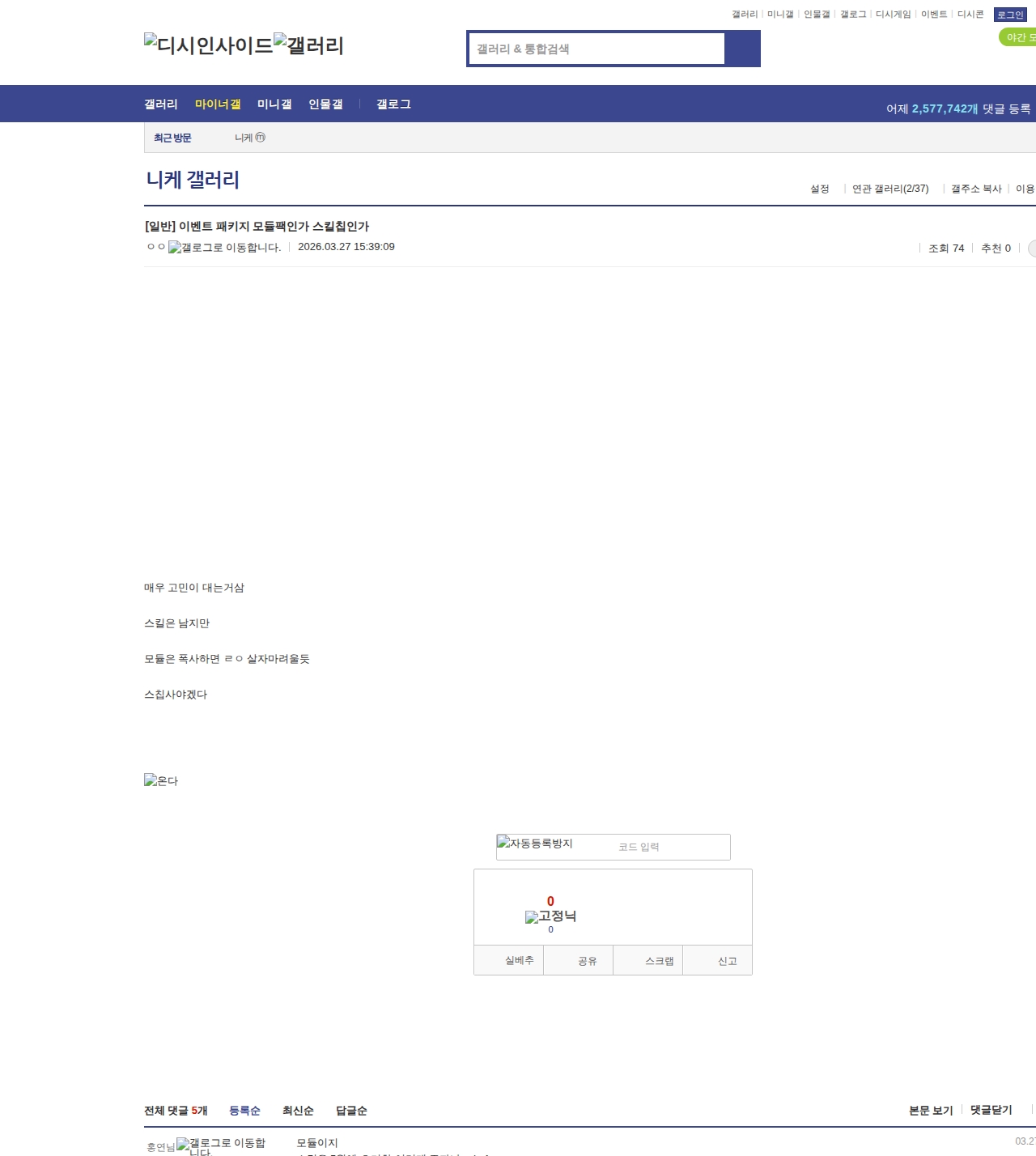Image resolution: width=1036 pixels, height=1156 pixels.
Task: Toggle the green 야간 모드 switch
Action: pos(1018,37)
